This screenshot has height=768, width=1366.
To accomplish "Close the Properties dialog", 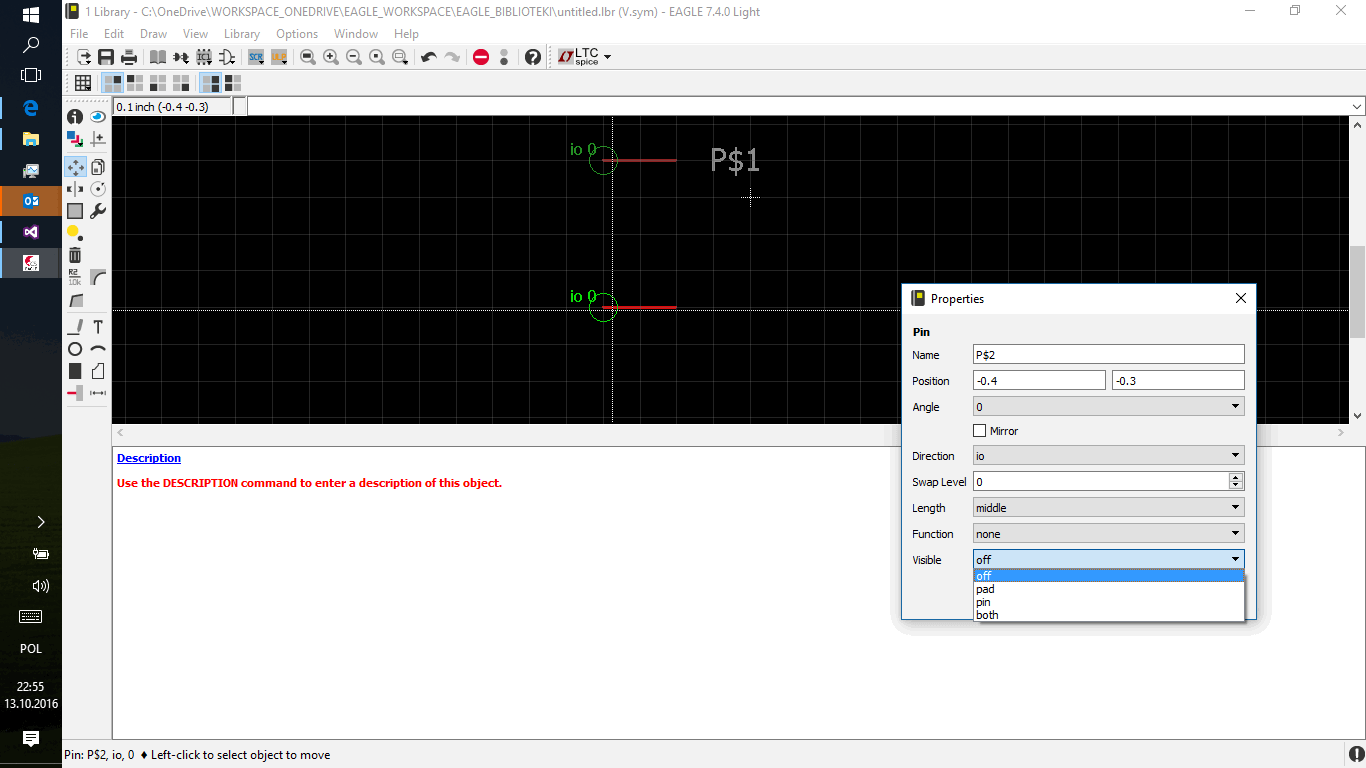I will (x=1241, y=298).
